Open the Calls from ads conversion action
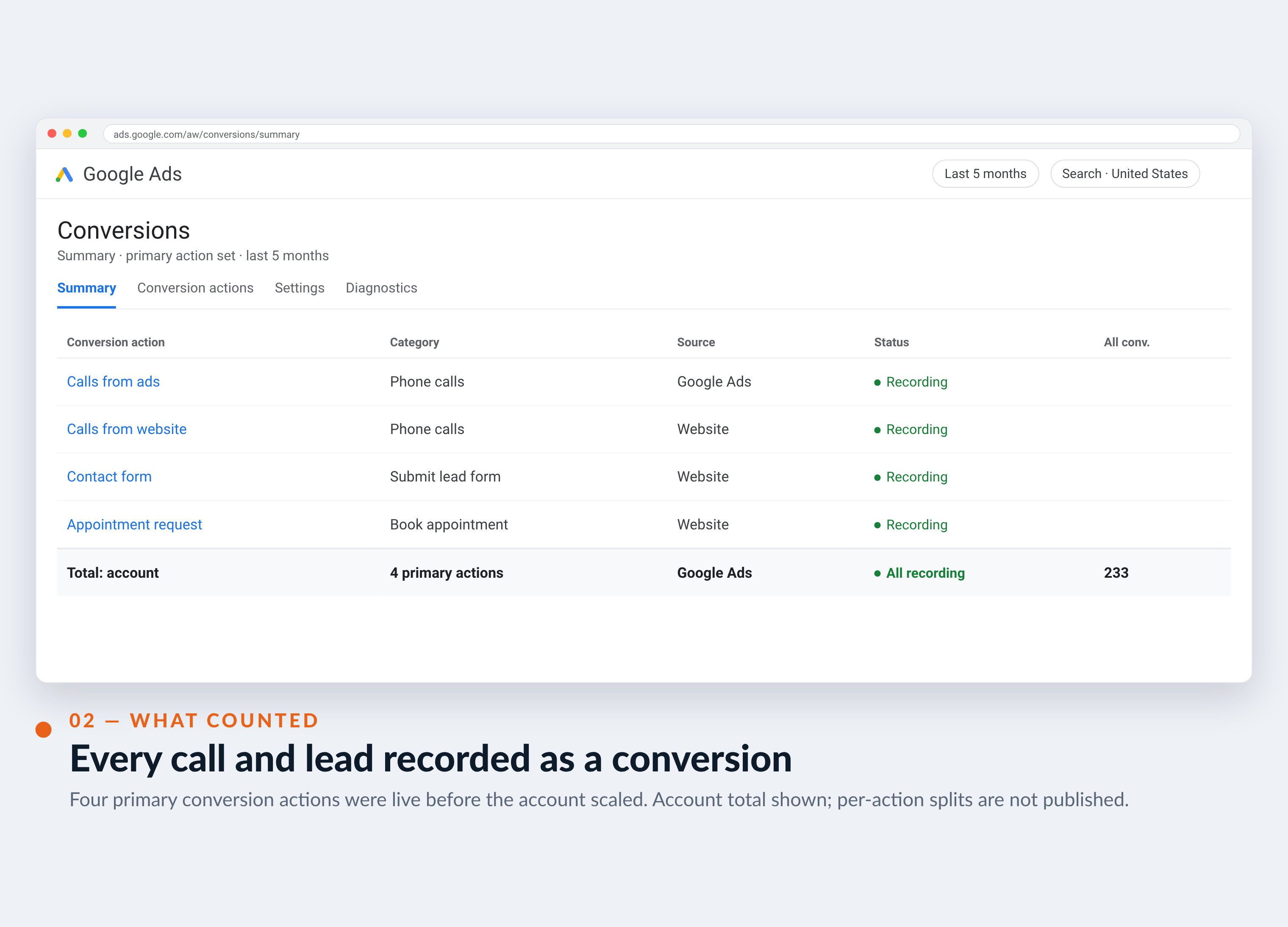Viewport: 1288px width, 927px height. pos(114,382)
